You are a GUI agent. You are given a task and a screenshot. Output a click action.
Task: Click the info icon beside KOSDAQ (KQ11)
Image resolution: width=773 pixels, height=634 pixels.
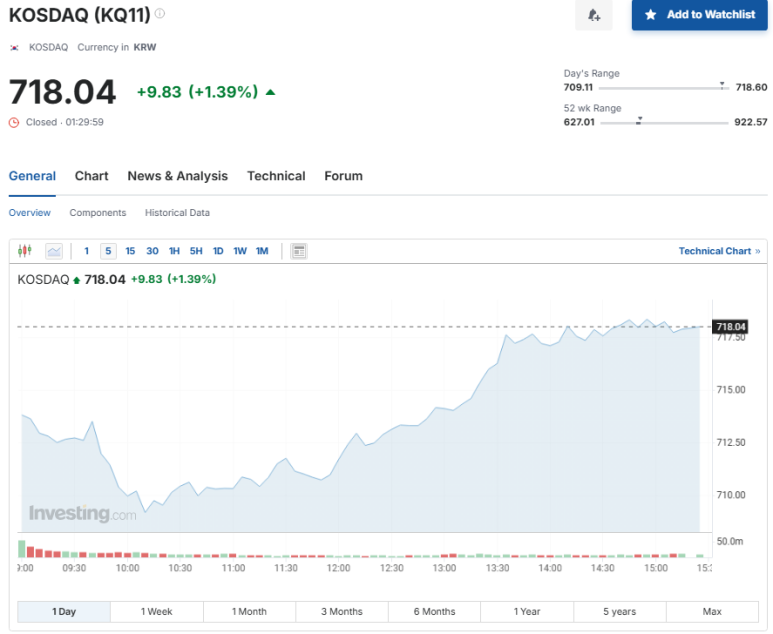click(160, 14)
